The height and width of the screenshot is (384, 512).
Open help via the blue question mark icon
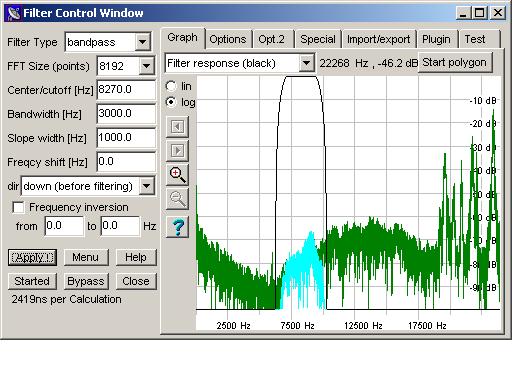point(177,227)
